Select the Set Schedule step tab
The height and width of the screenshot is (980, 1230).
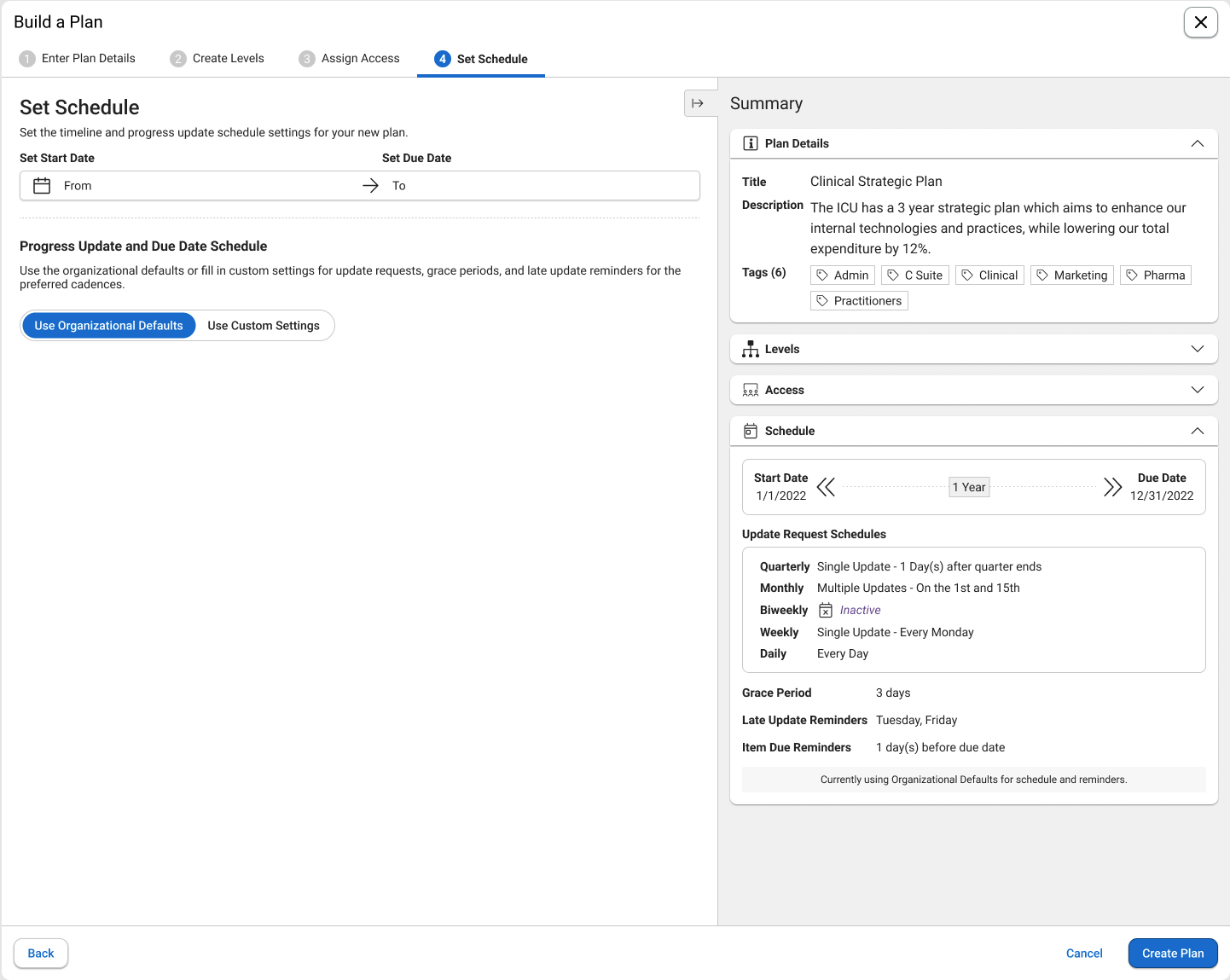pyautogui.click(x=481, y=59)
